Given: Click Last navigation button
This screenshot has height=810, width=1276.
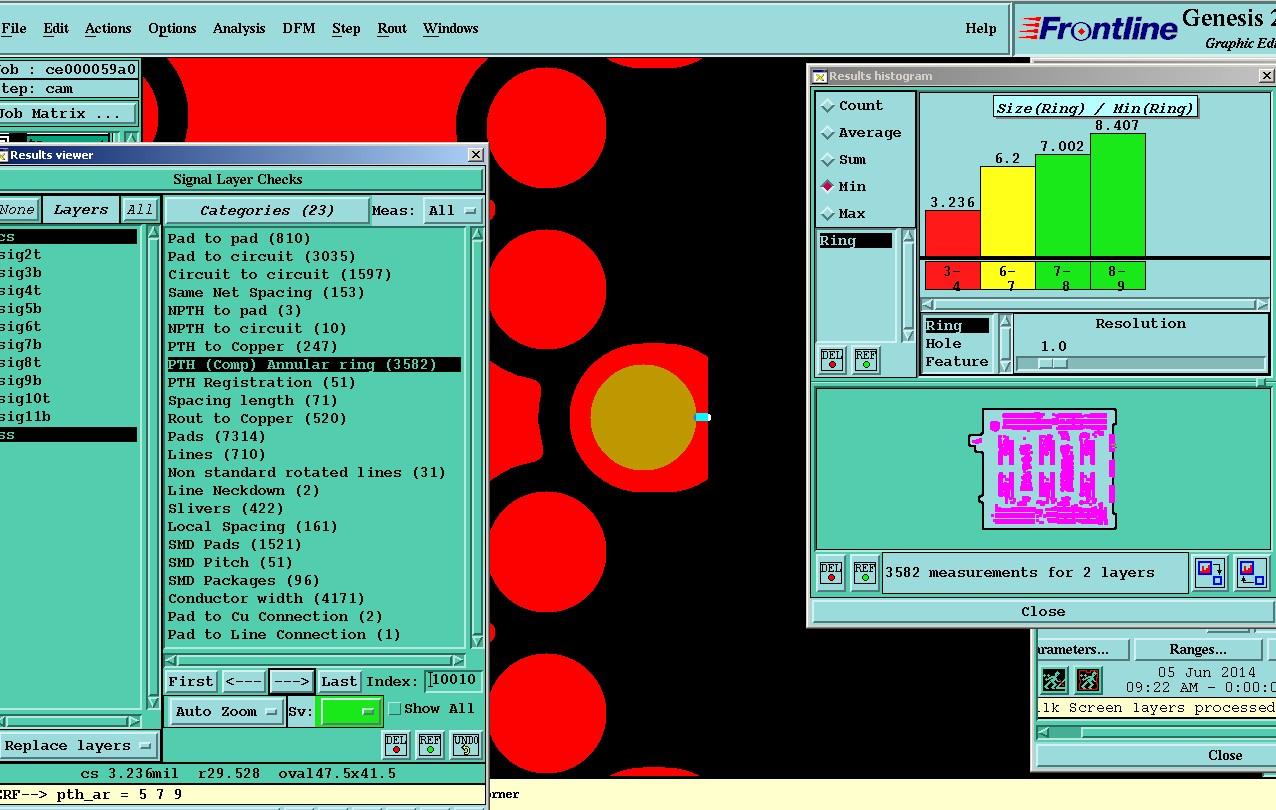Looking at the screenshot, I should click(x=339, y=681).
